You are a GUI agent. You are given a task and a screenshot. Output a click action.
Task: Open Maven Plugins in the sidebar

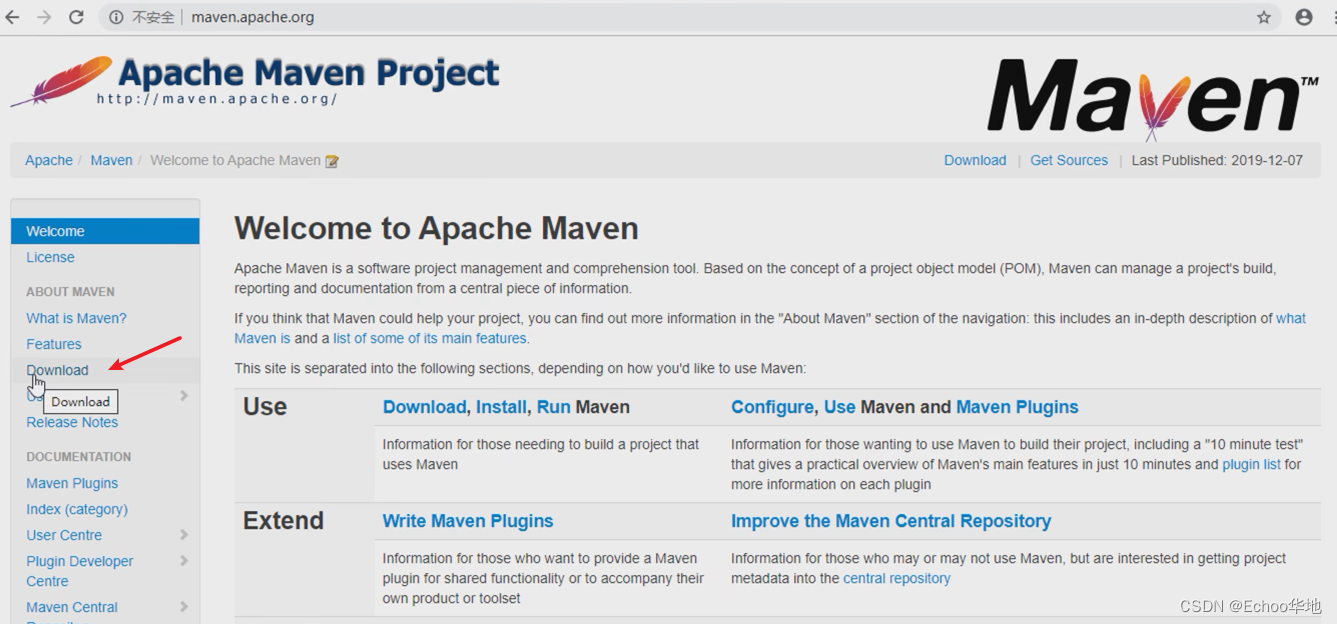tap(72, 483)
